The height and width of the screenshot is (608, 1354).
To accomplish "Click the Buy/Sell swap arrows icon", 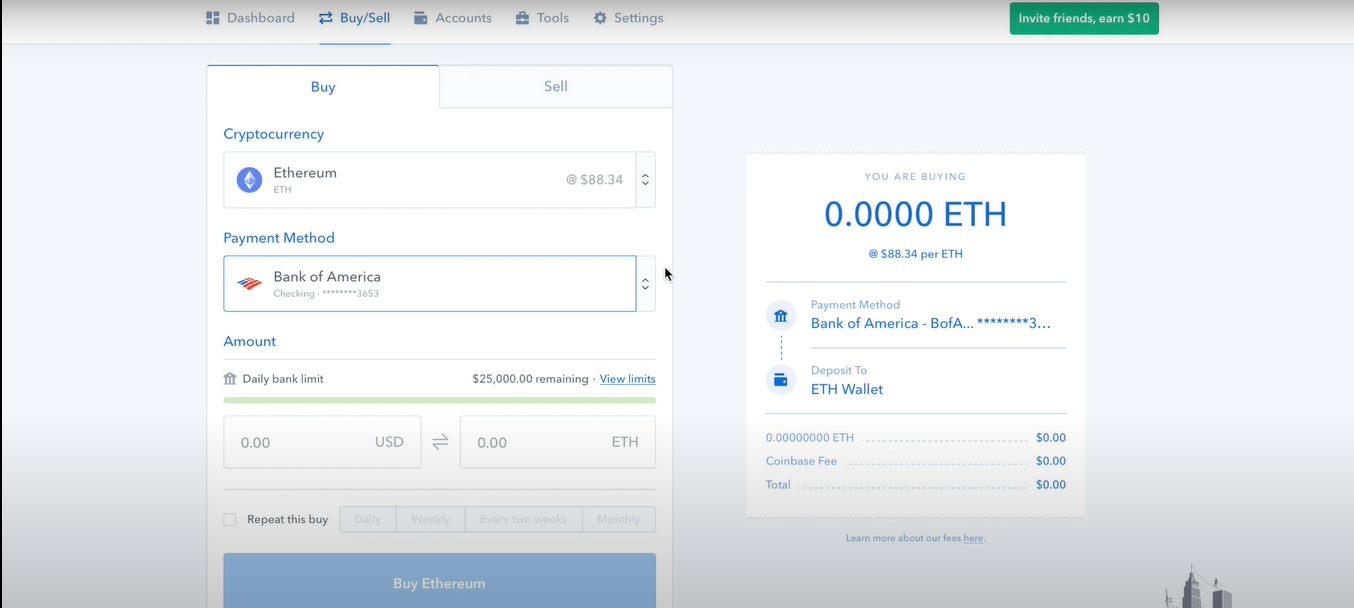I will [326, 18].
